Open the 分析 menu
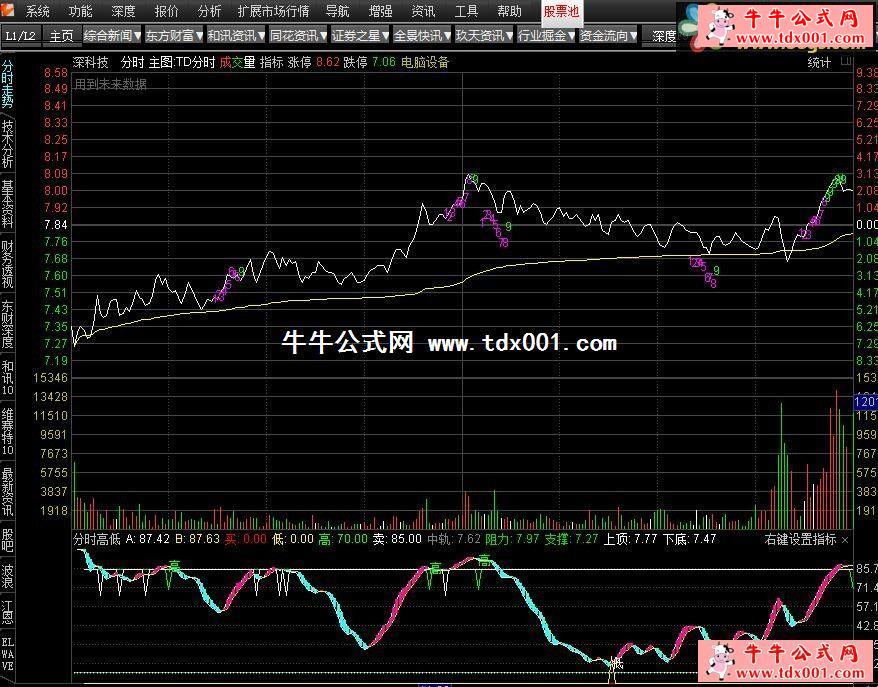The width and height of the screenshot is (878, 687). click(209, 11)
